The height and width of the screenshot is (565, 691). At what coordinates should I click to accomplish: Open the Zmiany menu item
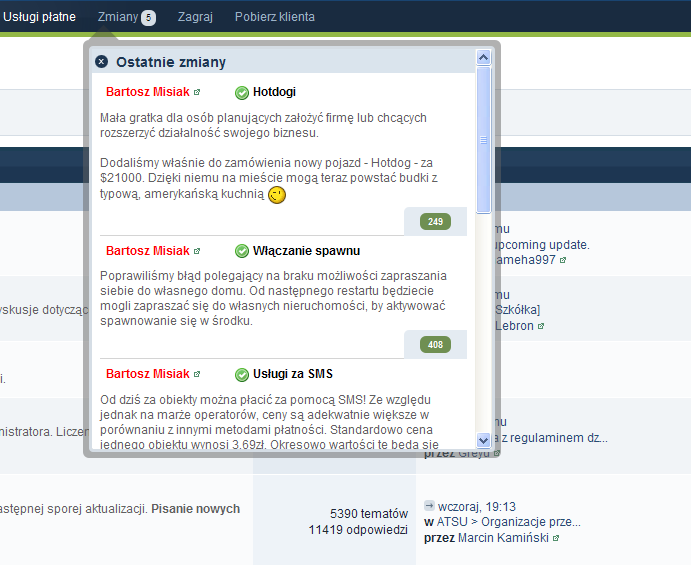(118, 17)
